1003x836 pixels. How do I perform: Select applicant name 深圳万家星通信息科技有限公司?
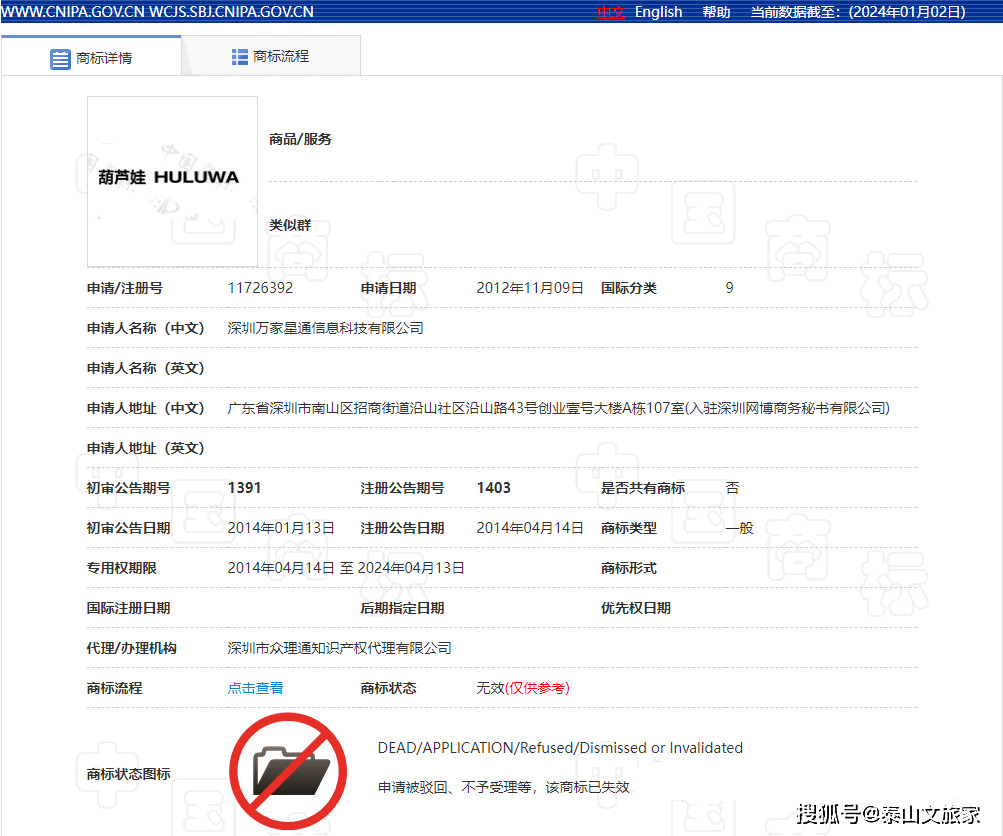[326, 328]
